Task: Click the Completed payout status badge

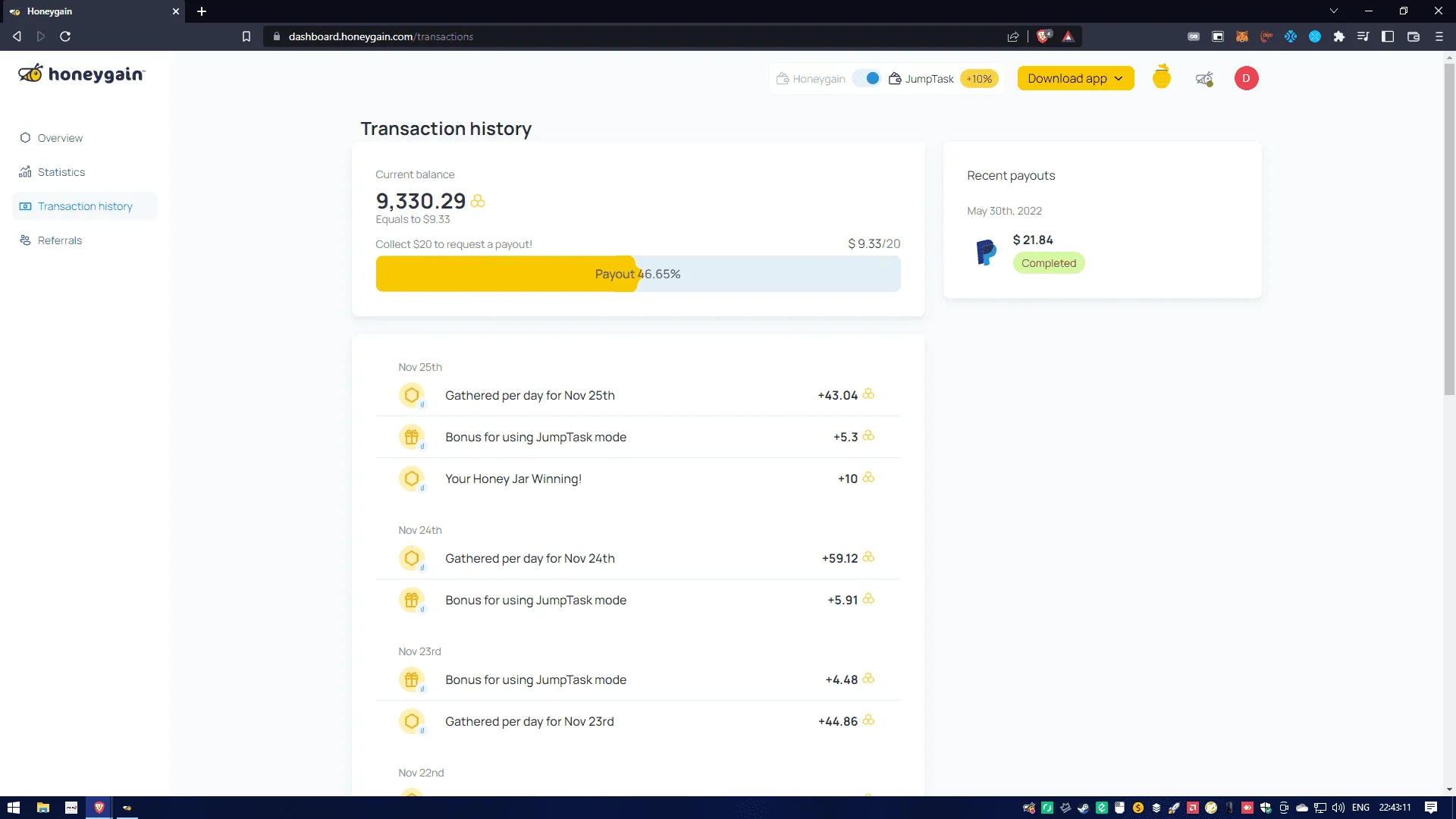Action: (1049, 263)
